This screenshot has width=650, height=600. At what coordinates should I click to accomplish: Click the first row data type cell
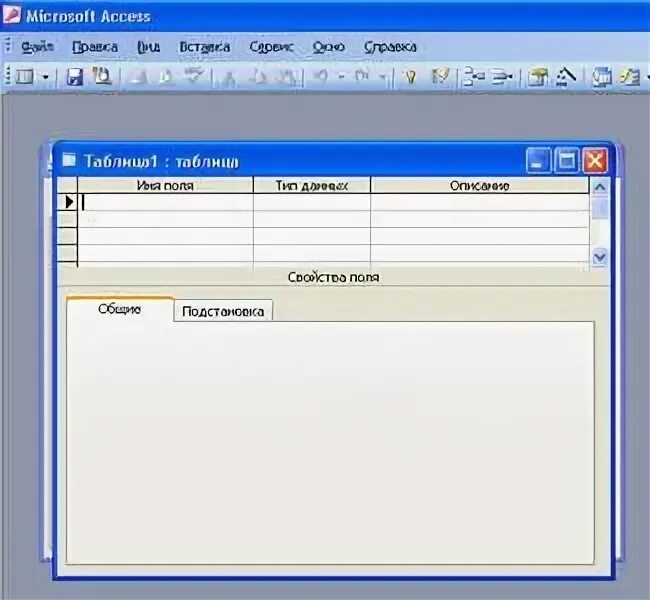312,202
